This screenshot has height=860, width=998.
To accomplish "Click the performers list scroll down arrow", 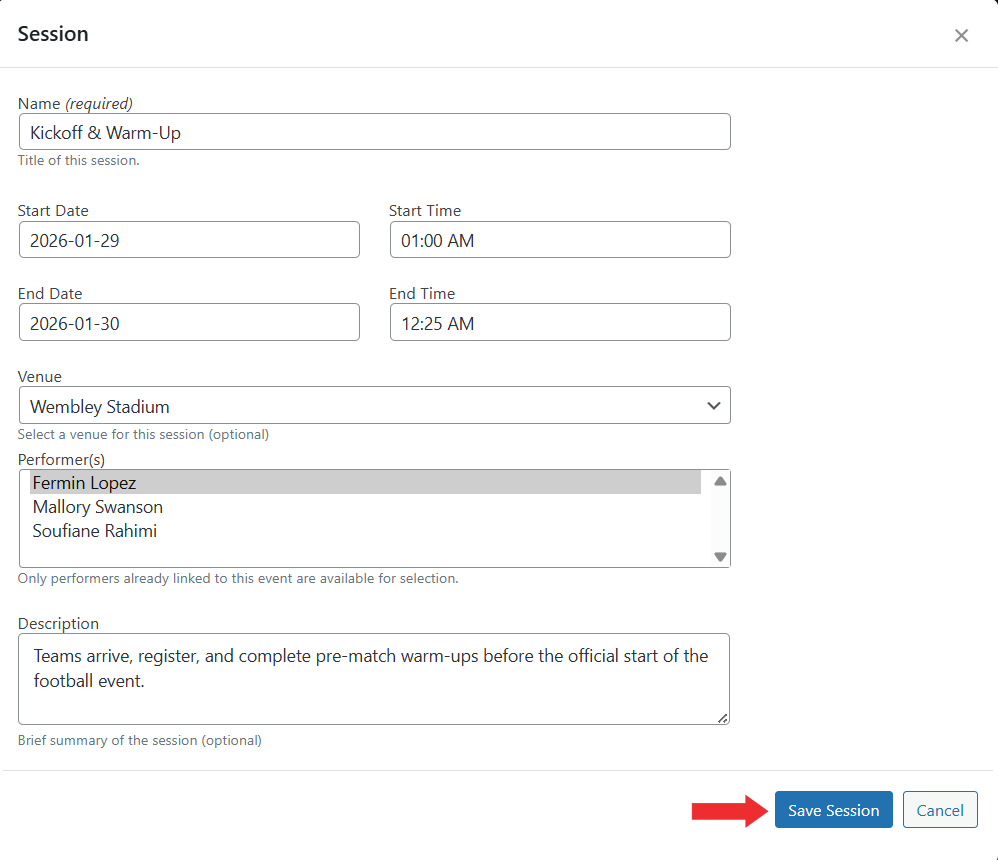I will tap(720, 556).
